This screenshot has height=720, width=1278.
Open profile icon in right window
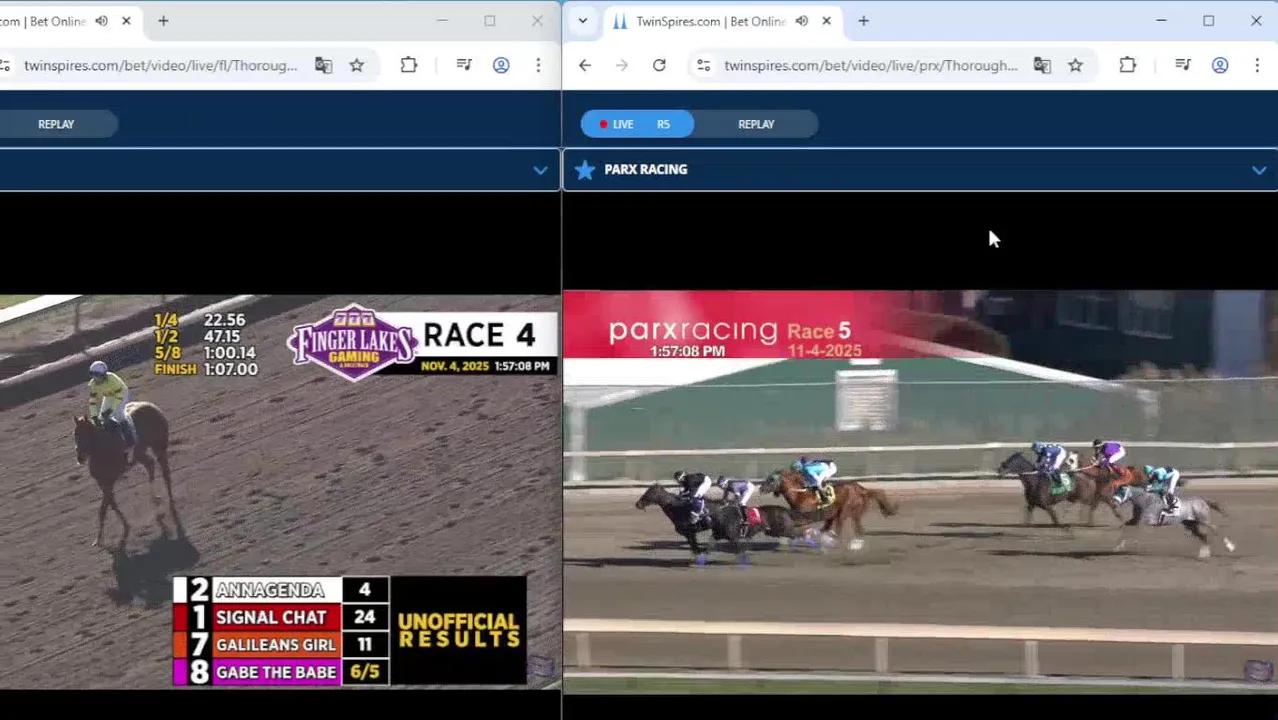[1220, 65]
